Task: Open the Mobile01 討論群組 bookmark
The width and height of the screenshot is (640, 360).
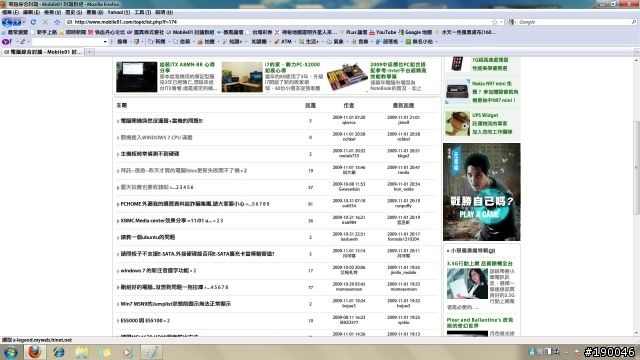Action: click(x=190, y=32)
